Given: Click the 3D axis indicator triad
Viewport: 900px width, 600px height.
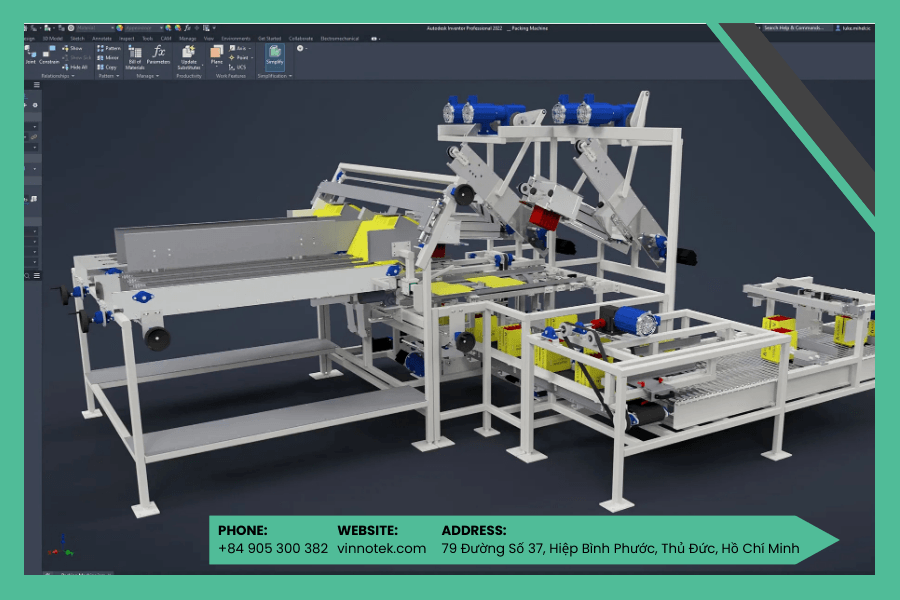Looking at the screenshot, I should point(61,546).
